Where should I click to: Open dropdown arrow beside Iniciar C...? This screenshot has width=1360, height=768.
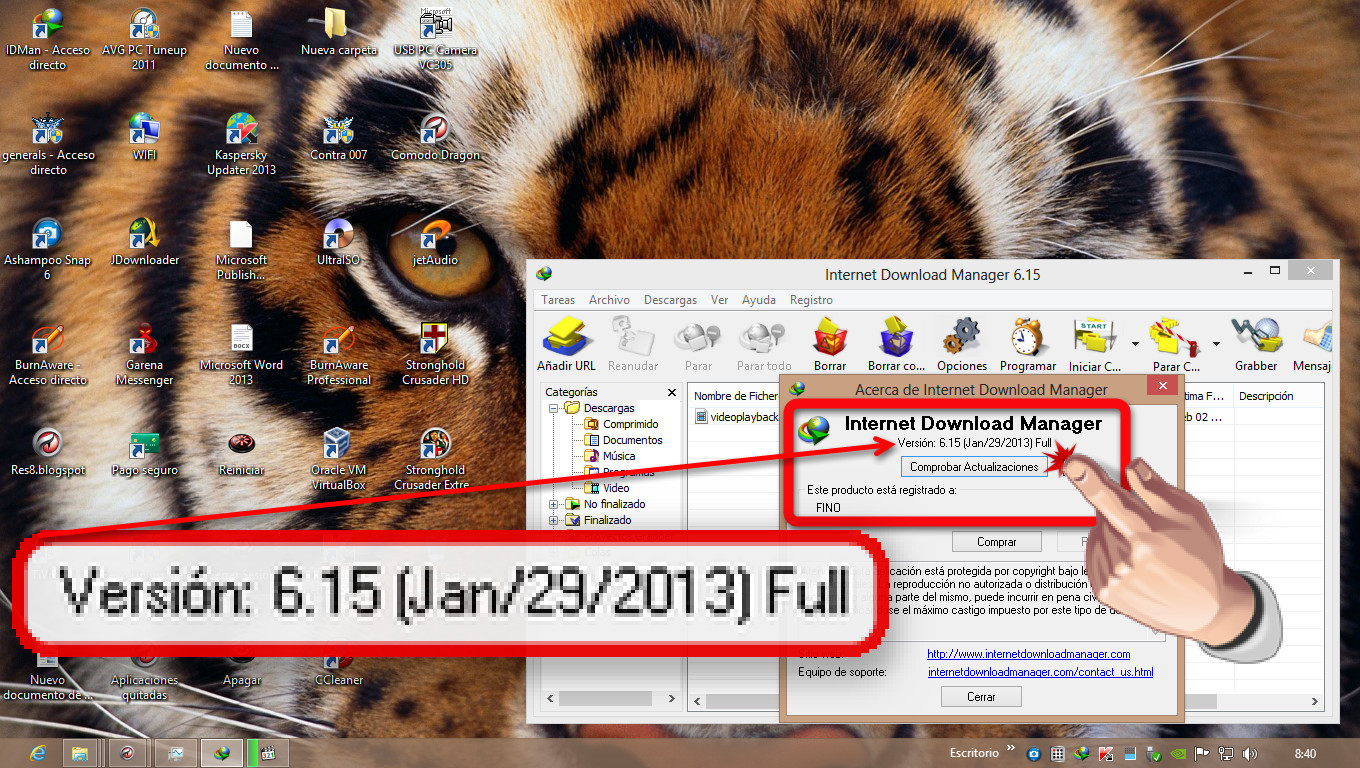click(x=1135, y=344)
